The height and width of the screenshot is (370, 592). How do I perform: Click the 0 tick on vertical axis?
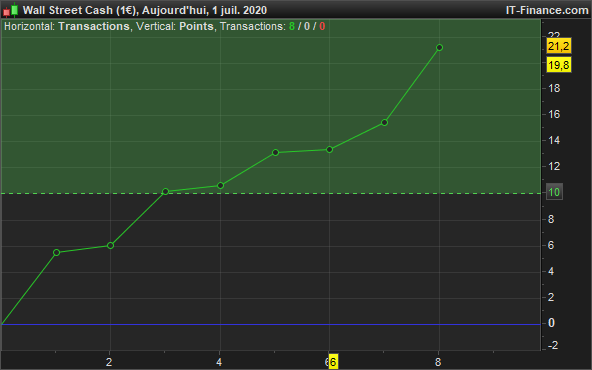click(x=551, y=323)
